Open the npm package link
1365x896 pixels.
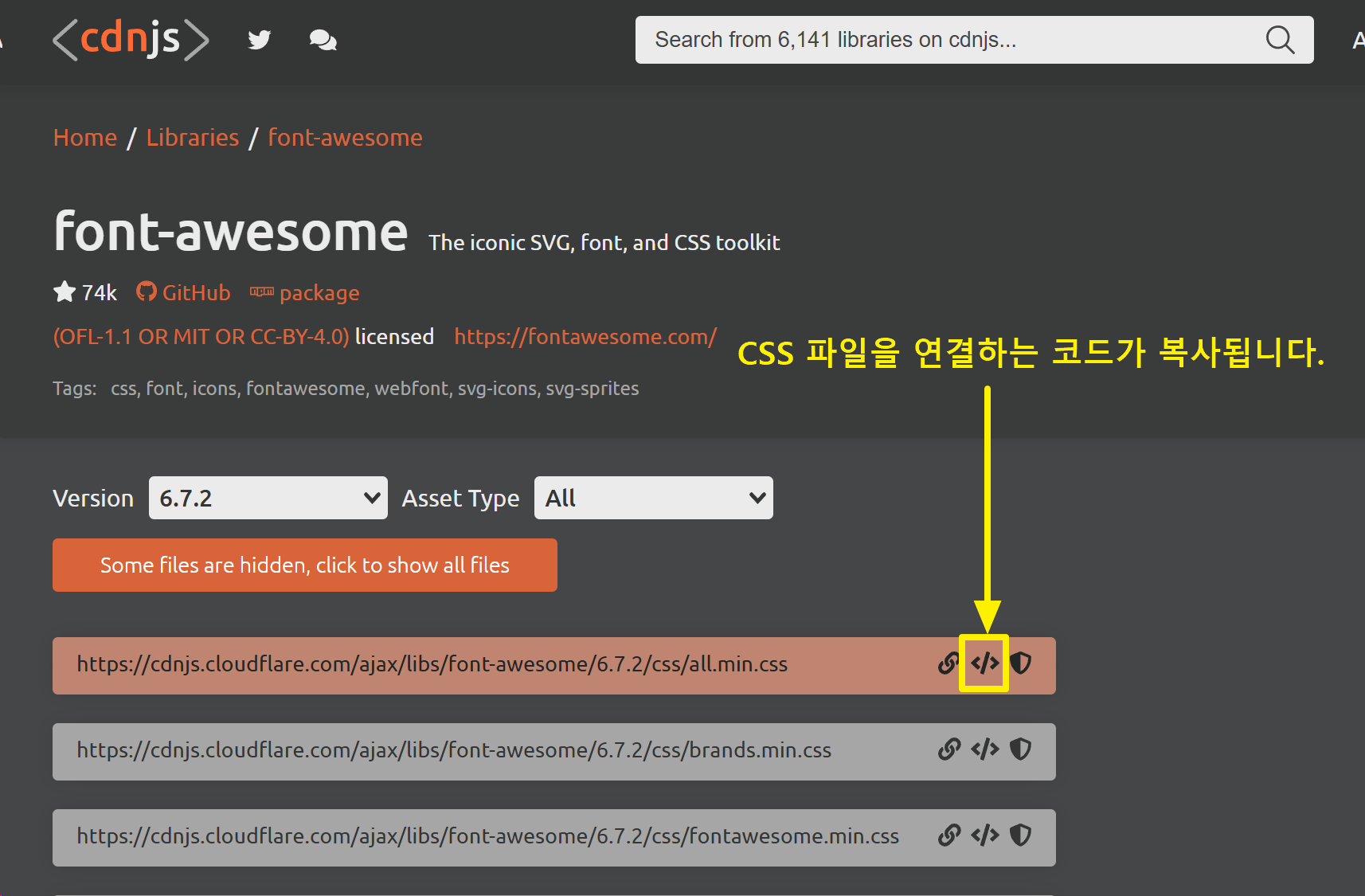319,293
